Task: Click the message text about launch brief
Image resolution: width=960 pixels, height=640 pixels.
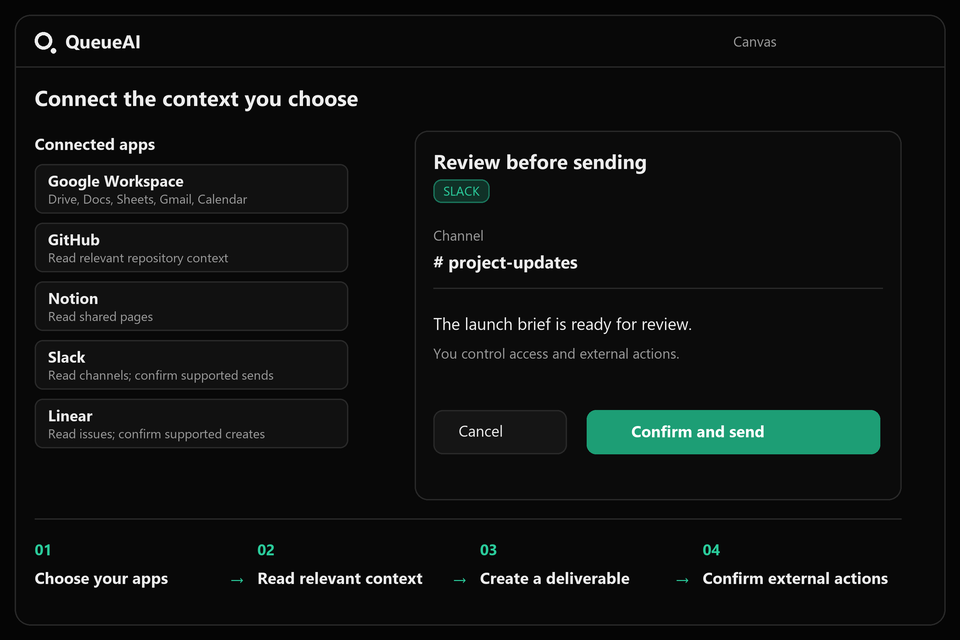Action: pos(562,324)
